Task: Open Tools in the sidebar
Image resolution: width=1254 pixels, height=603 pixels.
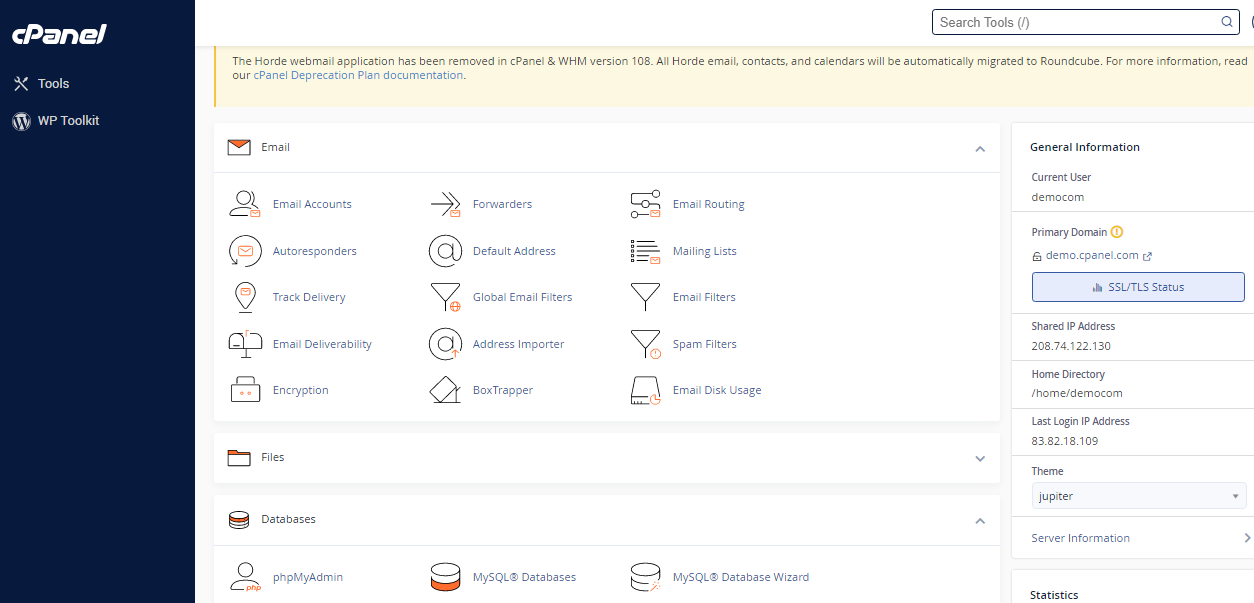Action: (53, 84)
